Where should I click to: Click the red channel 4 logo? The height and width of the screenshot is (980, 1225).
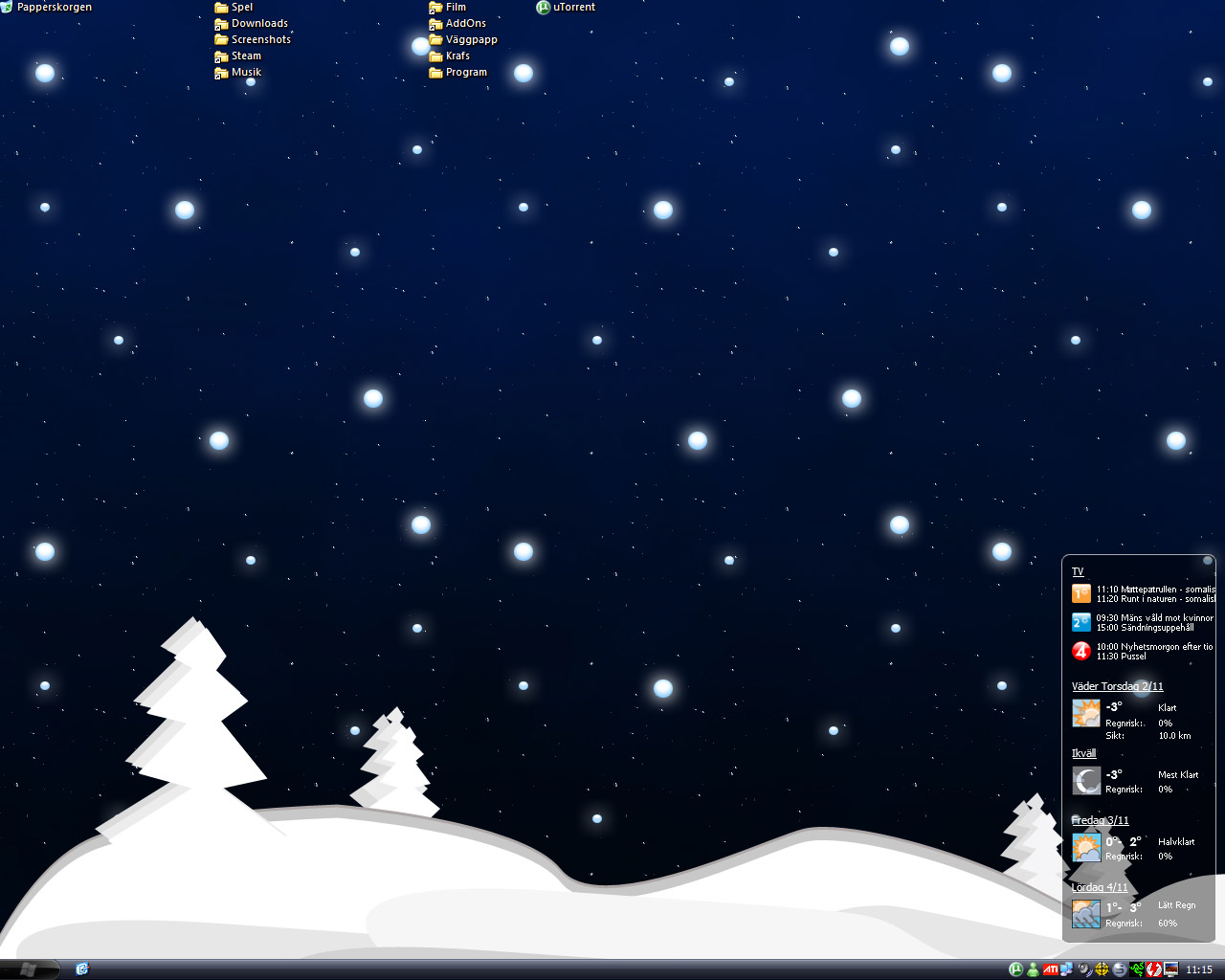(x=1081, y=651)
